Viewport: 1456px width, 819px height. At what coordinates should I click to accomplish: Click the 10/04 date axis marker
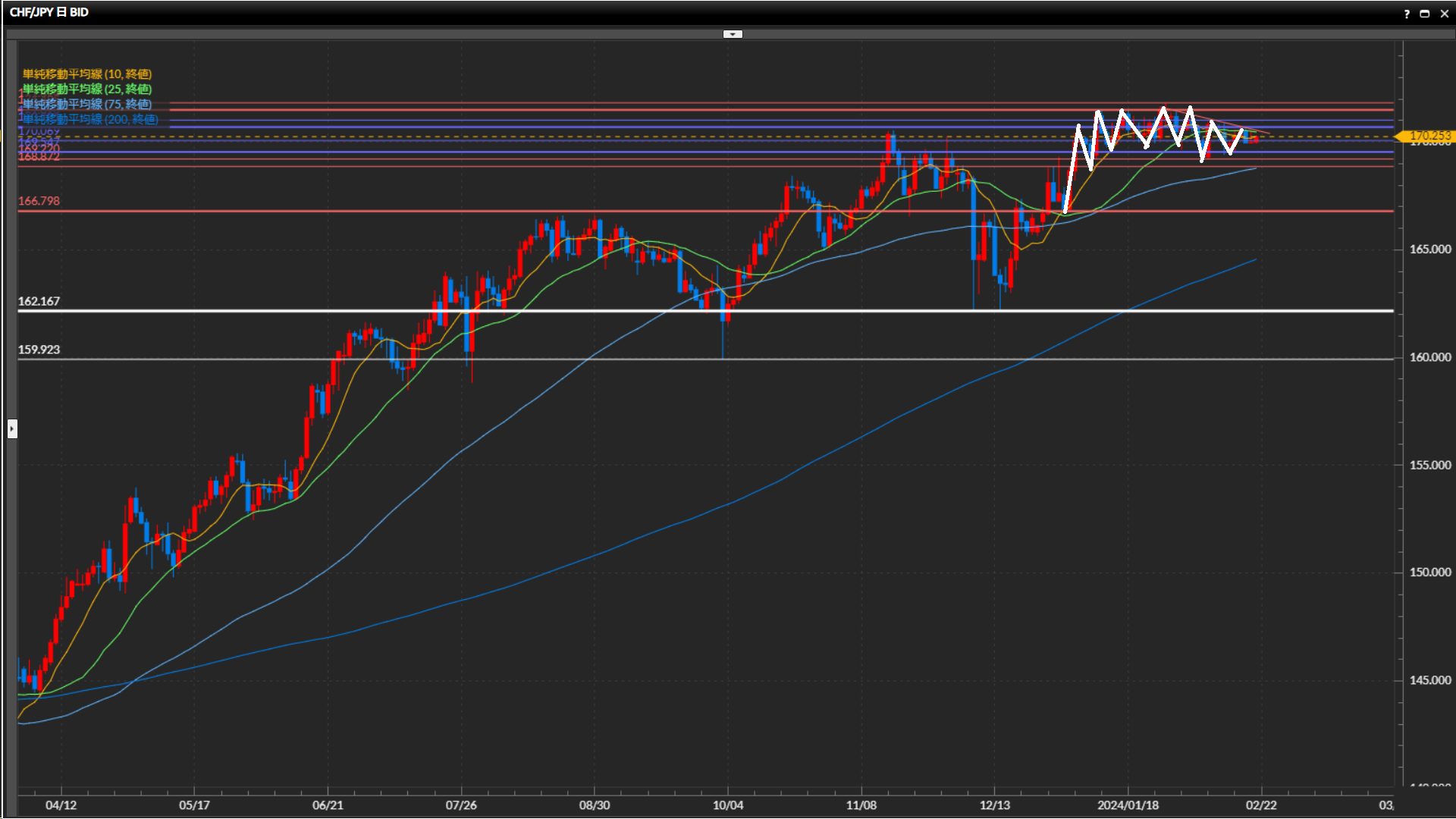728,805
